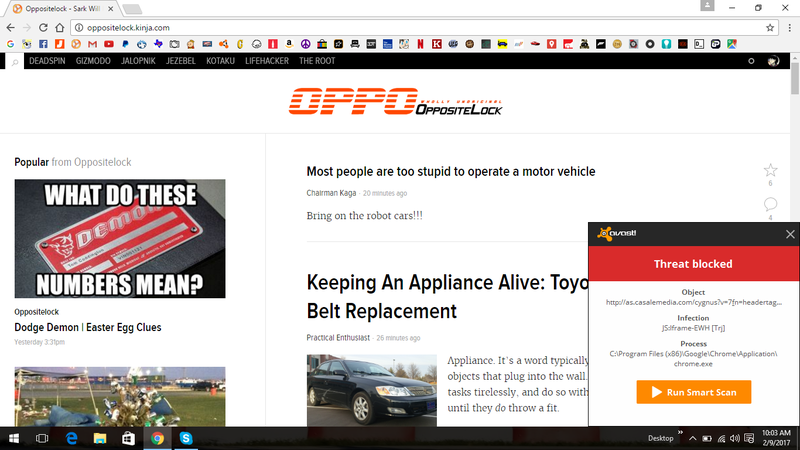This screenshot has width=800, height=450.
Task: Open the purple peace sign bookmark
Action: point(306,44)
